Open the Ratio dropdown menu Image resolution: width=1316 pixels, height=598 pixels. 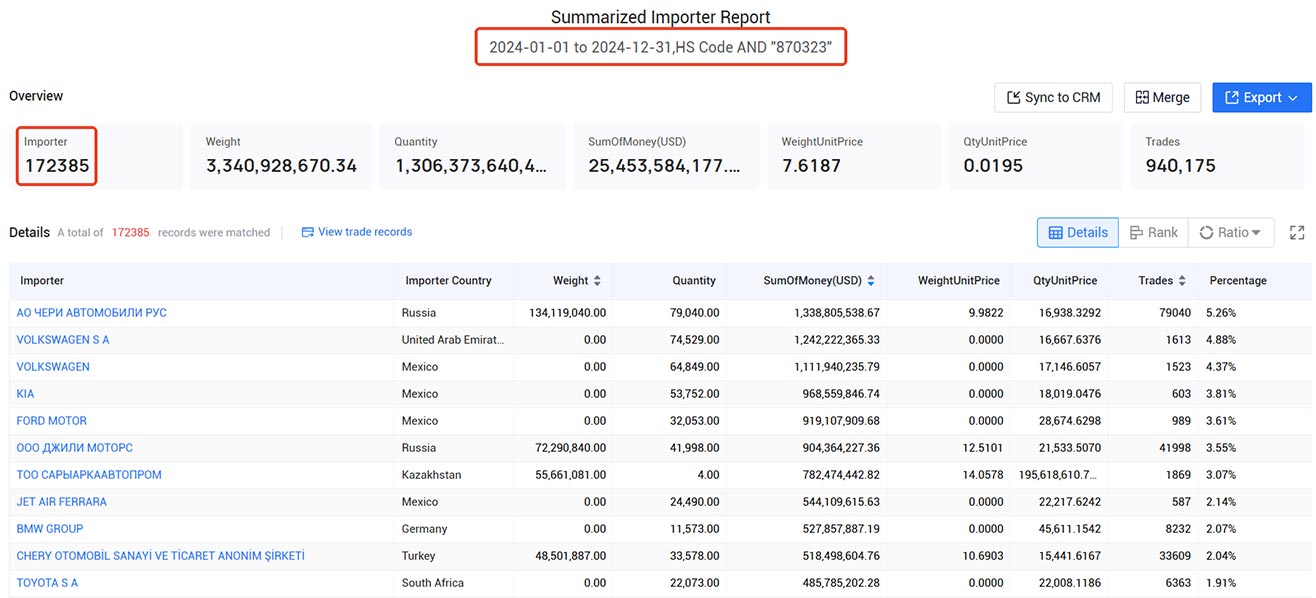[1230, 232]
